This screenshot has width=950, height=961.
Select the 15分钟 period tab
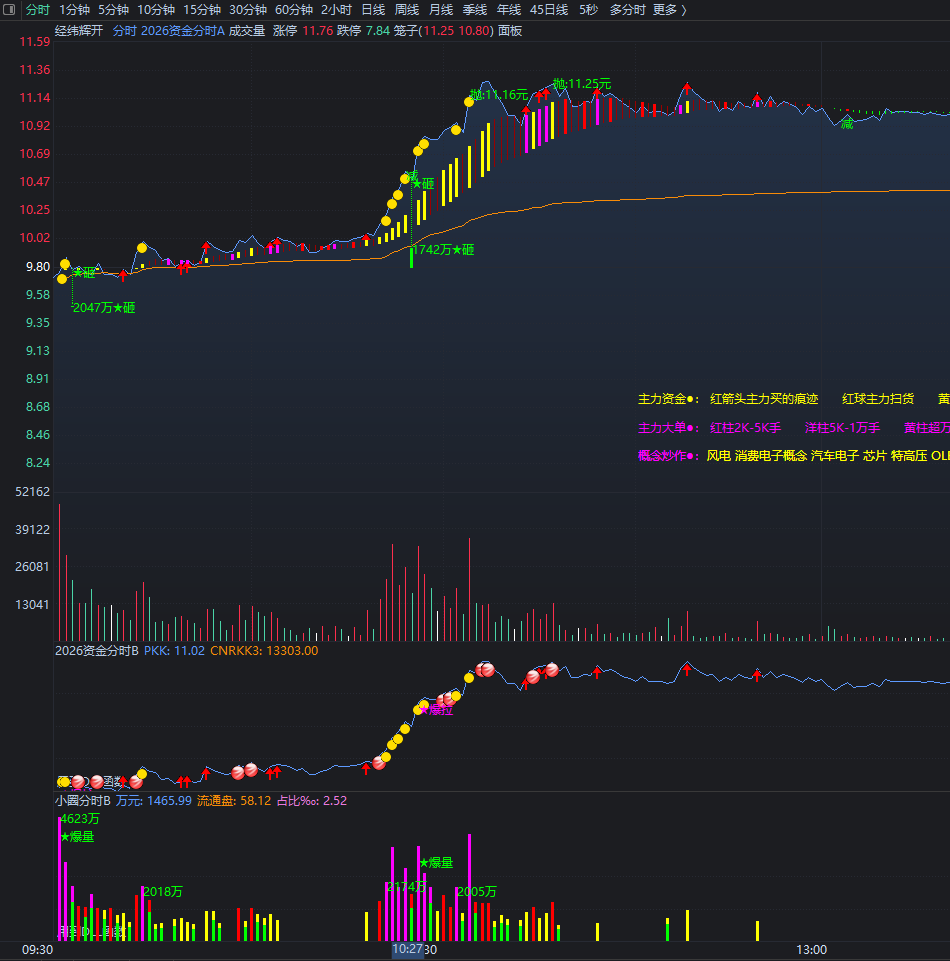point(202,10)
